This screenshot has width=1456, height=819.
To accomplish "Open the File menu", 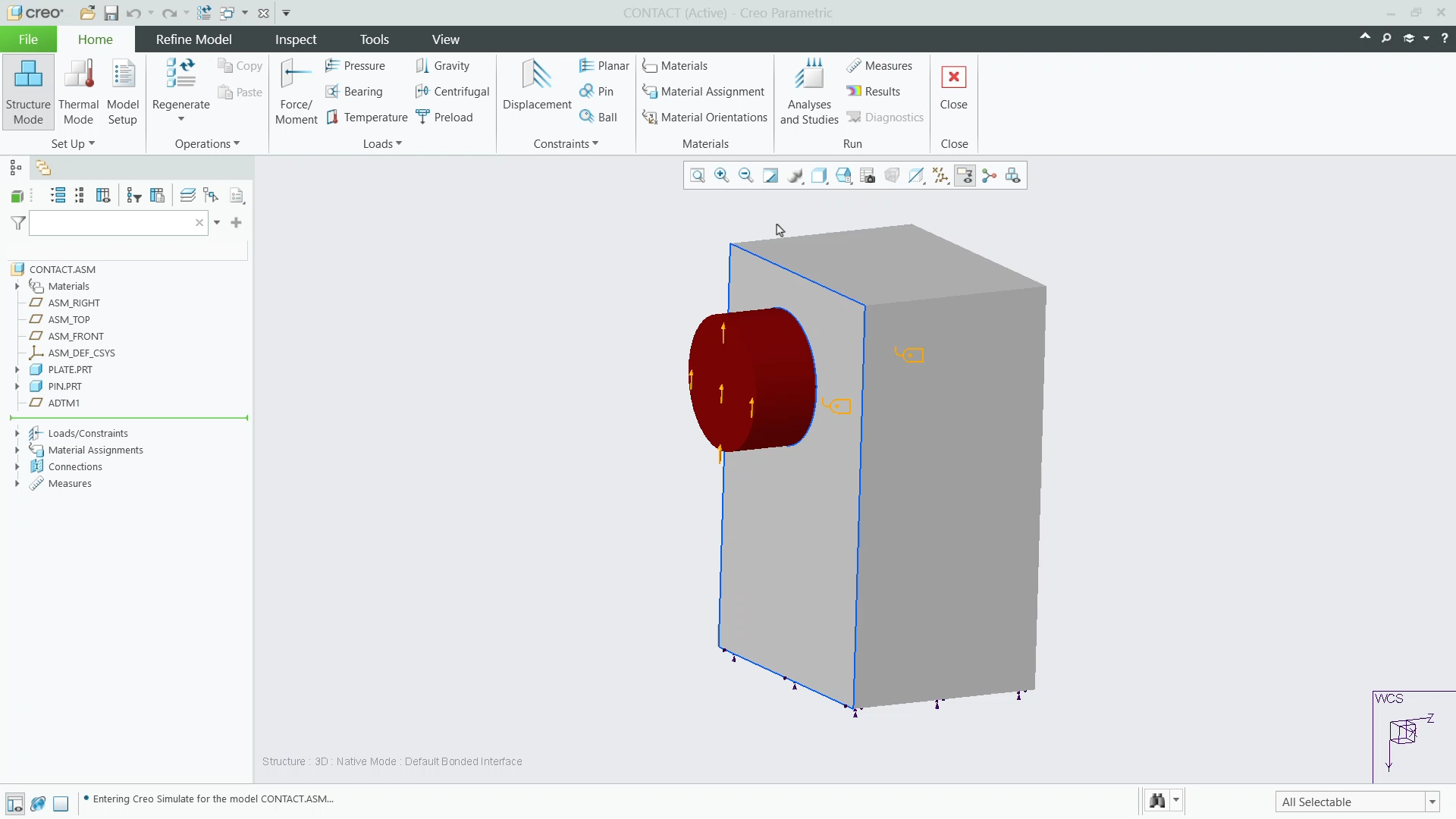I will point(27,39).
